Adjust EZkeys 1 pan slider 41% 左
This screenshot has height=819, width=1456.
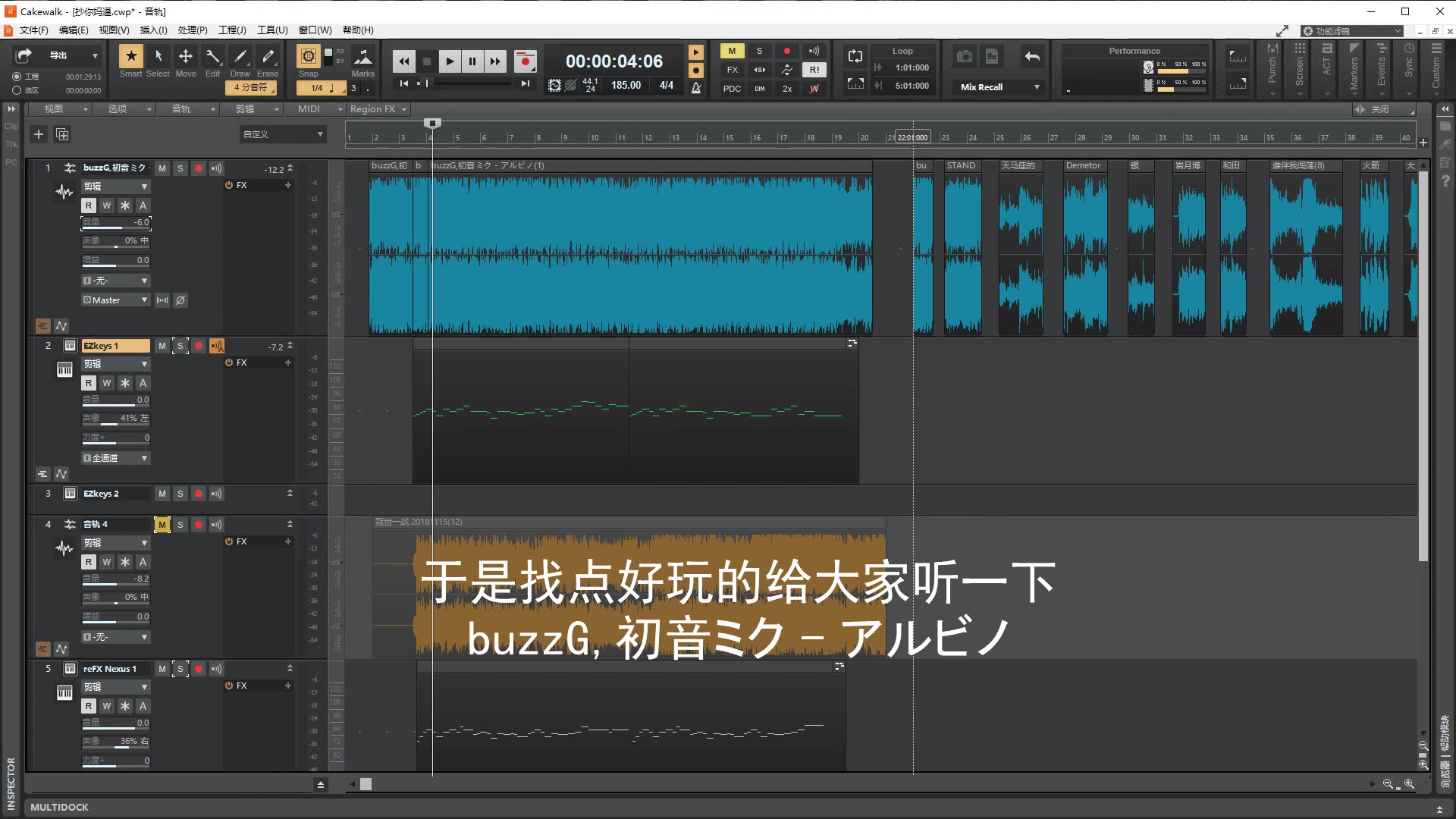115,419
